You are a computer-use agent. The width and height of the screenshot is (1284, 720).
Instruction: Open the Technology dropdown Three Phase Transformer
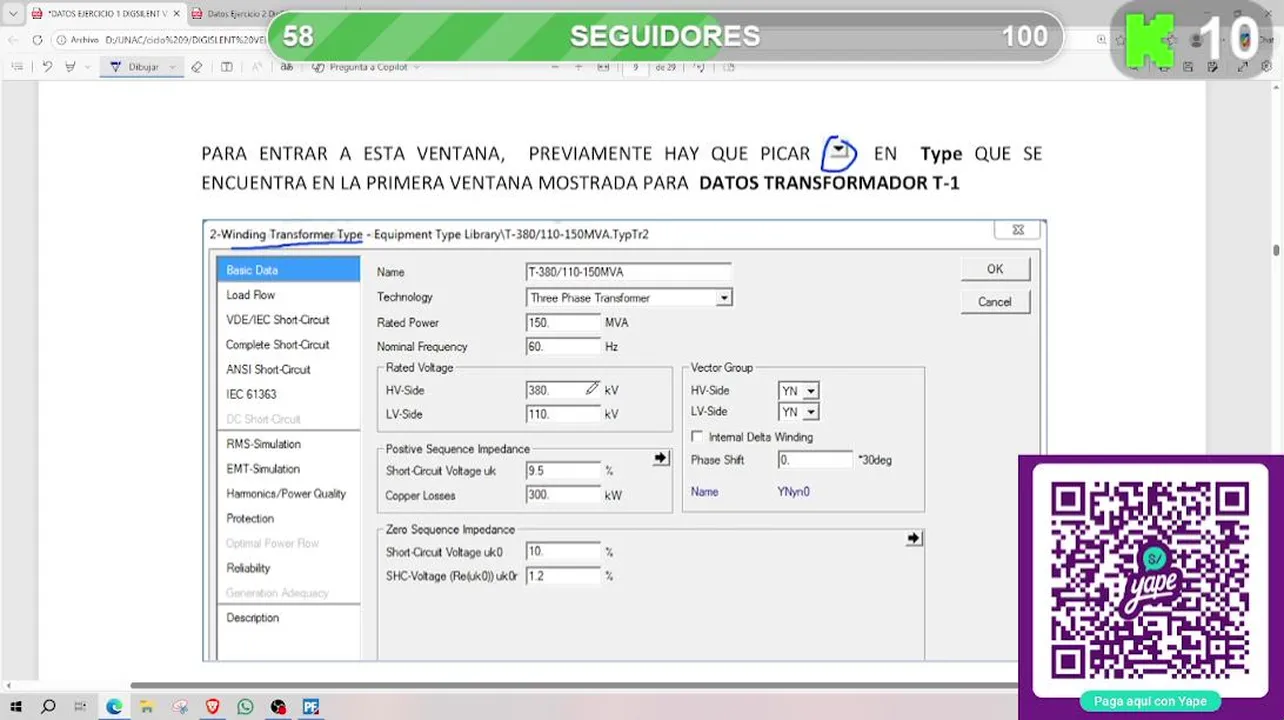(x=629, y=298)
